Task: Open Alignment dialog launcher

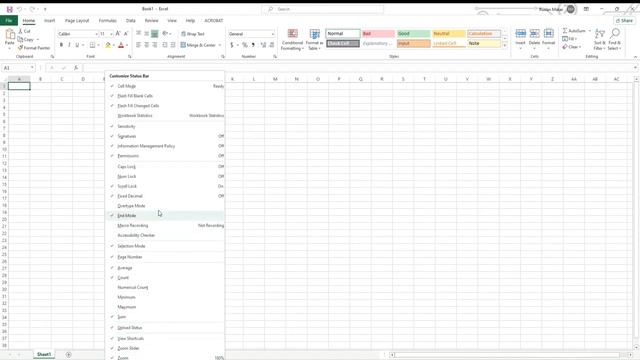Action: tap(223, 56)
